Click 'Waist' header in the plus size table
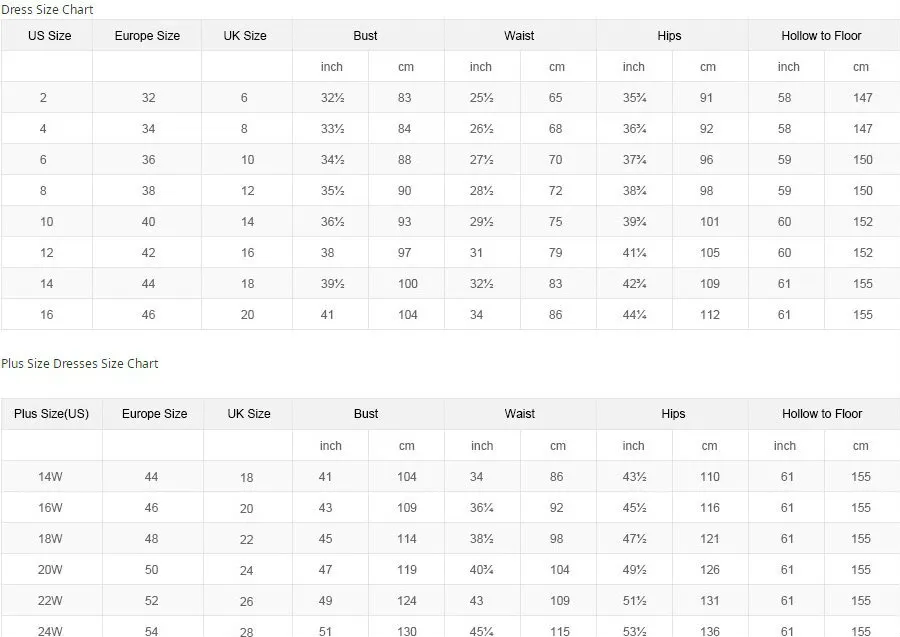Image resolution: width=900 pixels, height=637 pixels. [519, 414]
